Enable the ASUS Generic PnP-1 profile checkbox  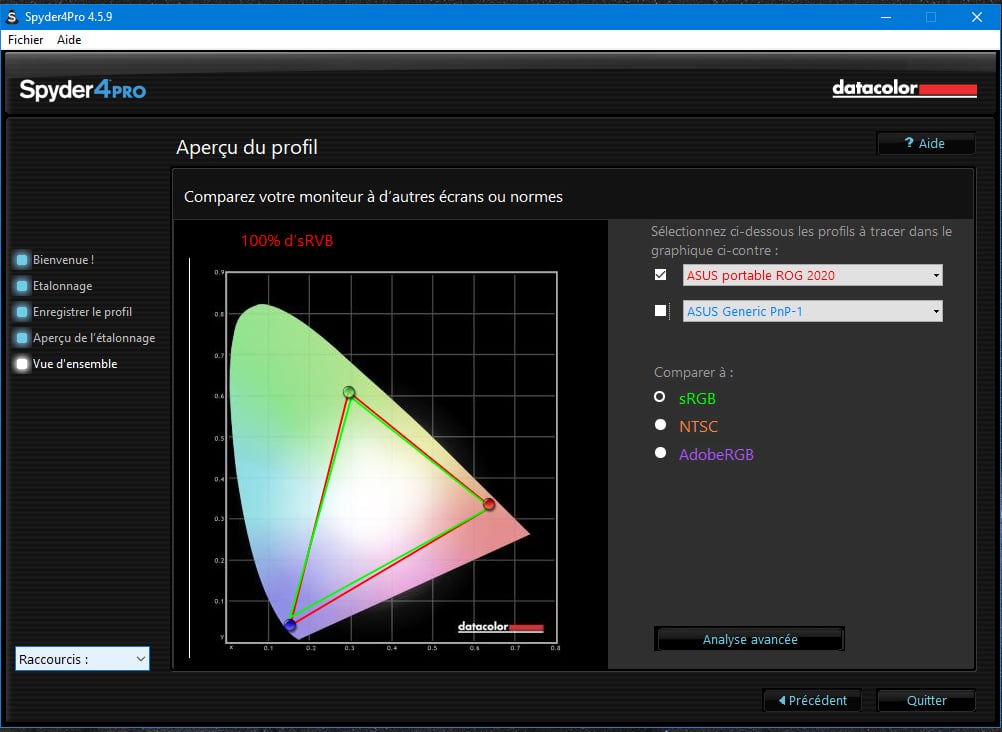[661, 311]
